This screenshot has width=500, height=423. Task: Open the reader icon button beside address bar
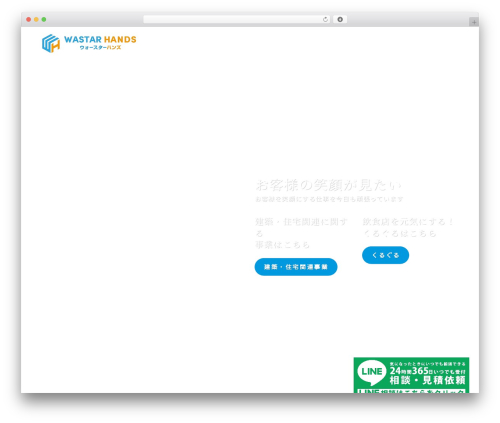340,20
